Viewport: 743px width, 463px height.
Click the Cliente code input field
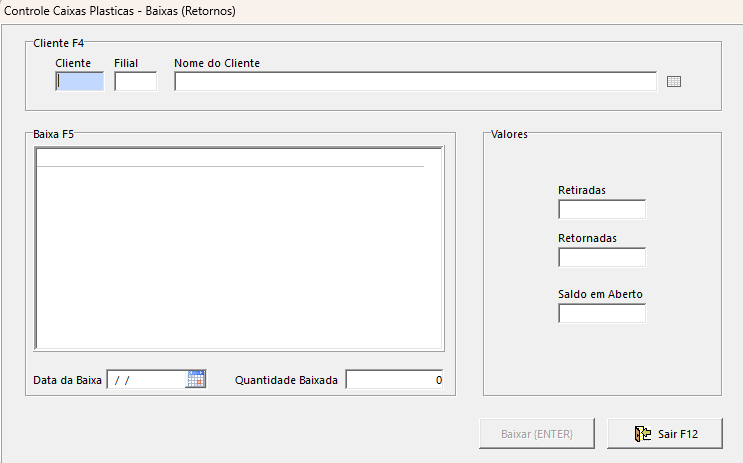[80, 82]
